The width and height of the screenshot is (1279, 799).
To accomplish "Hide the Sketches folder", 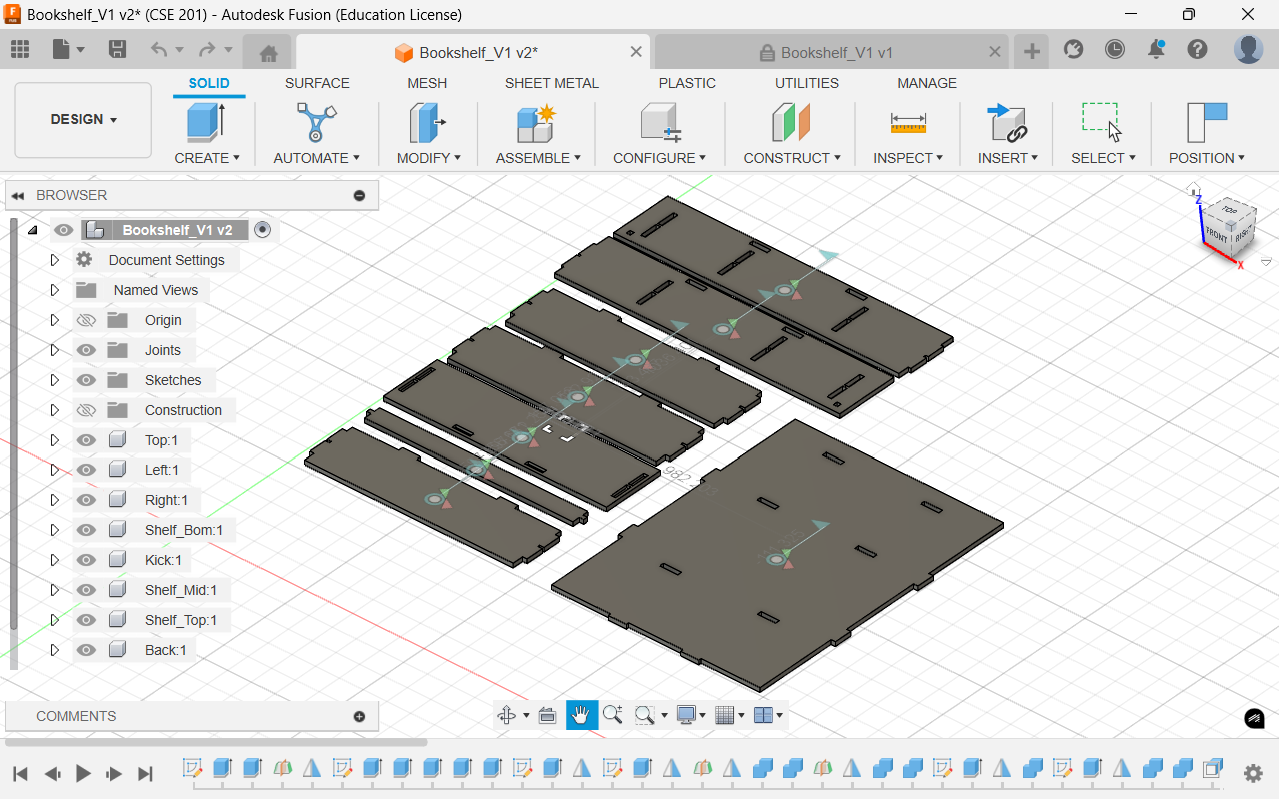I will point(86,380).
